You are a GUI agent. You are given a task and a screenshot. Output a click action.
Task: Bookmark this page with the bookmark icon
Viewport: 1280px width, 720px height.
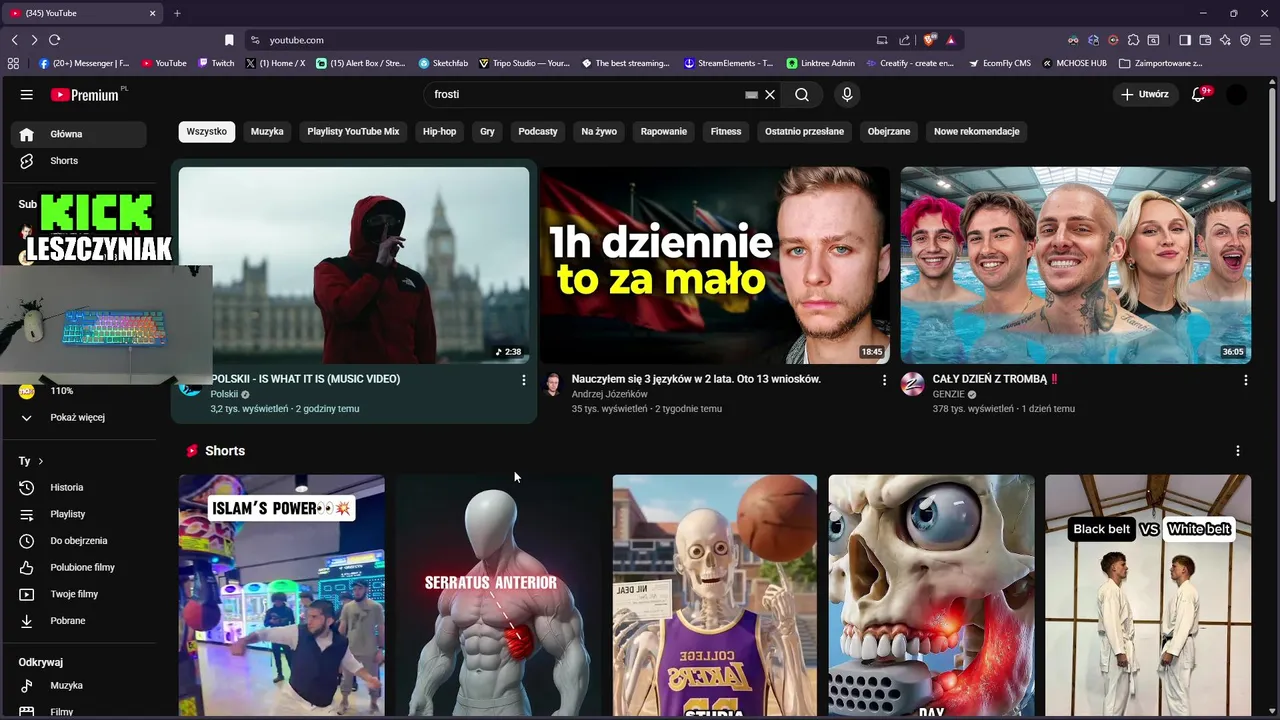229,40
